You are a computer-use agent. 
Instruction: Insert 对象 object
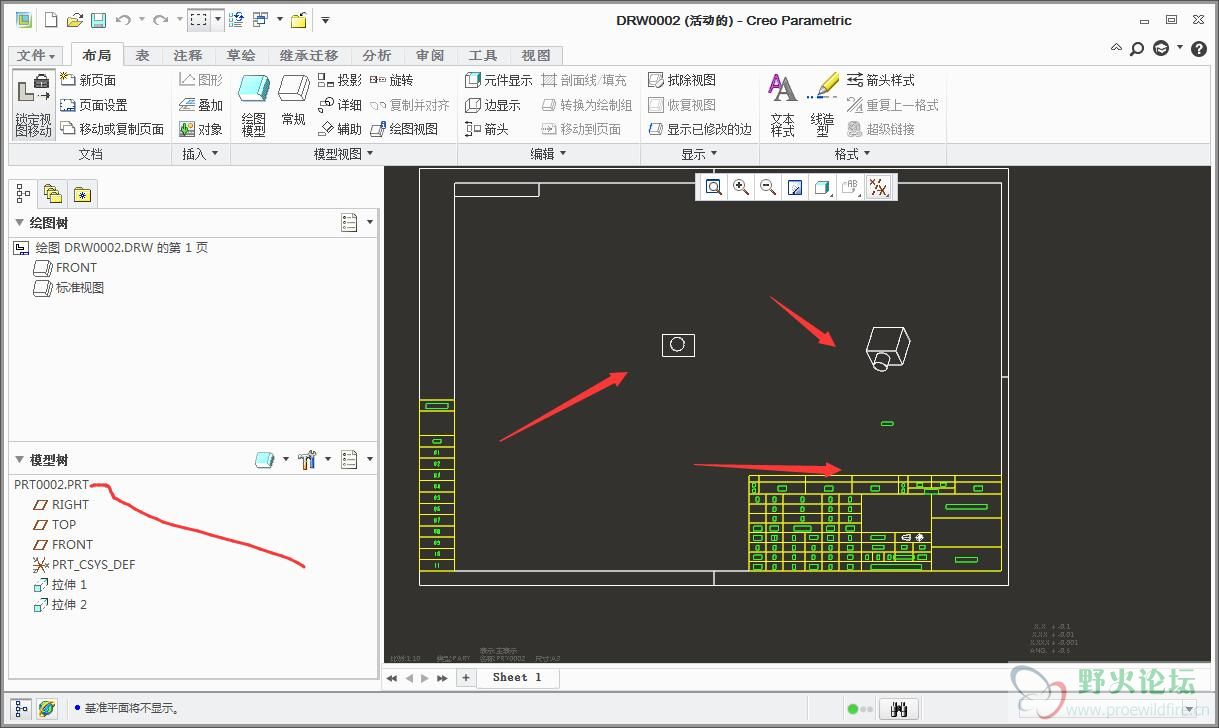point(201,129)
